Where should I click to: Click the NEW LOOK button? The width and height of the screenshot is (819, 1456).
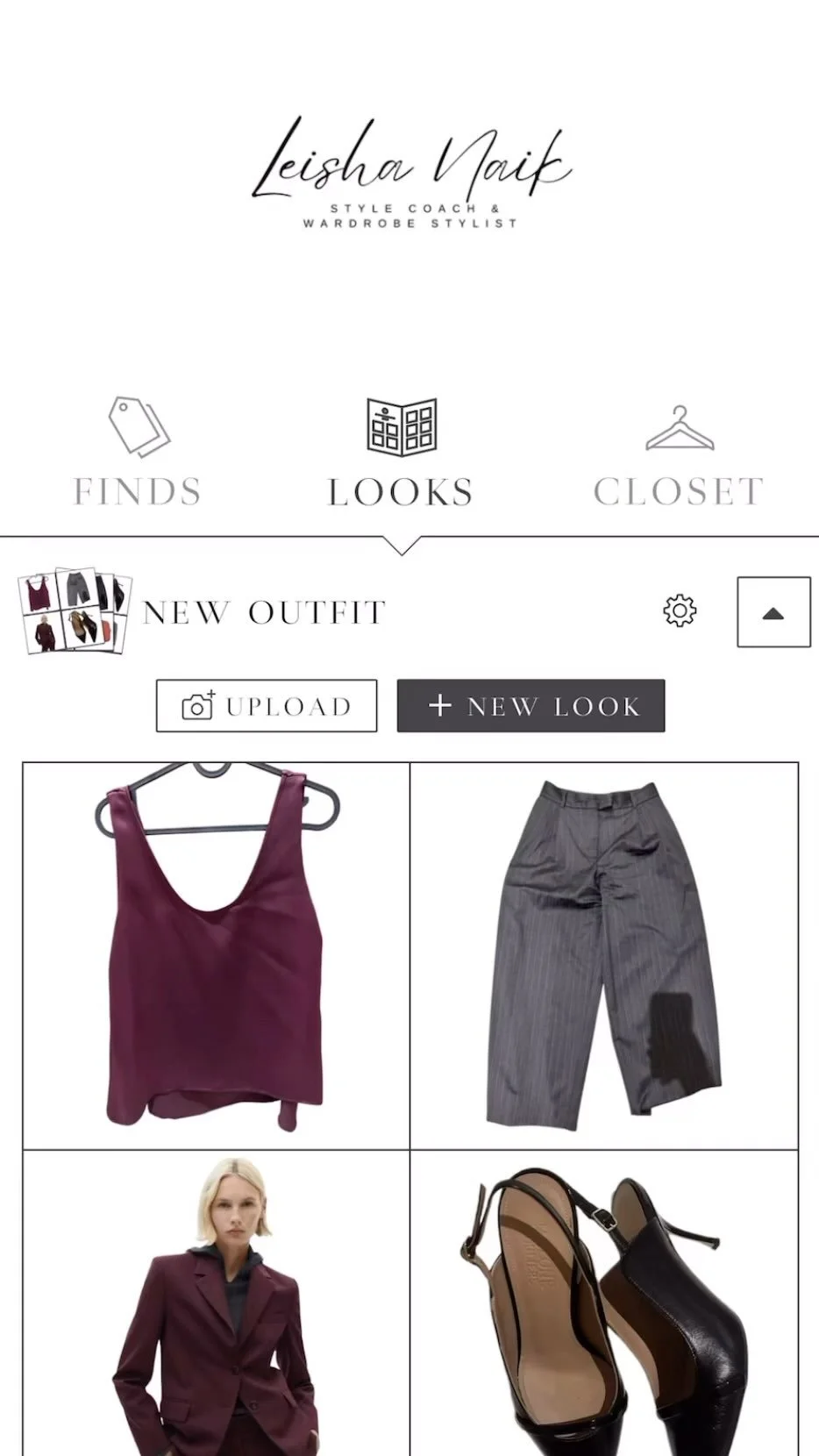531,705
